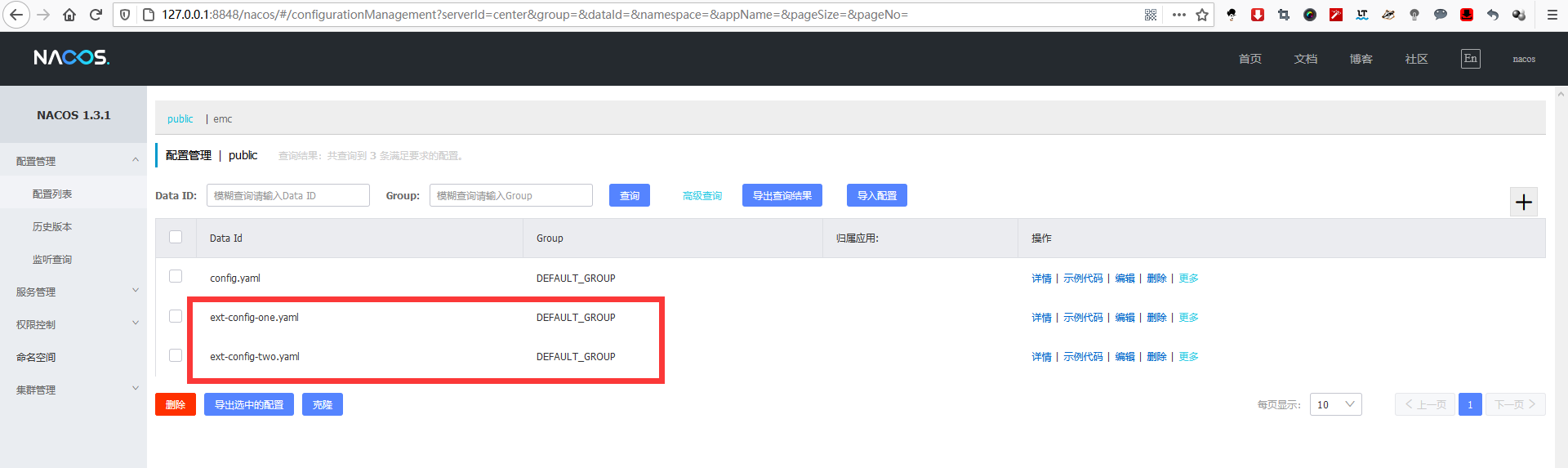Image resolution: width=1568 pixels, height=468 pixels.
Task: Click the QR code icon in address bar
Action: coord(1151,15)
